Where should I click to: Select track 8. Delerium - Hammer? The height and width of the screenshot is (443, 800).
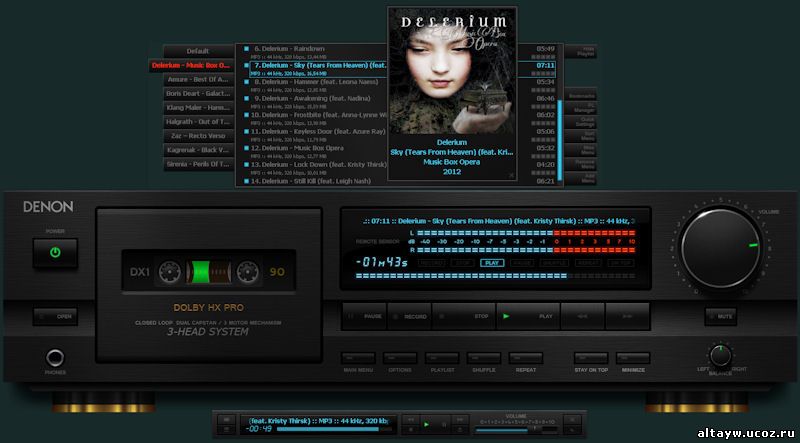point(315,85)
